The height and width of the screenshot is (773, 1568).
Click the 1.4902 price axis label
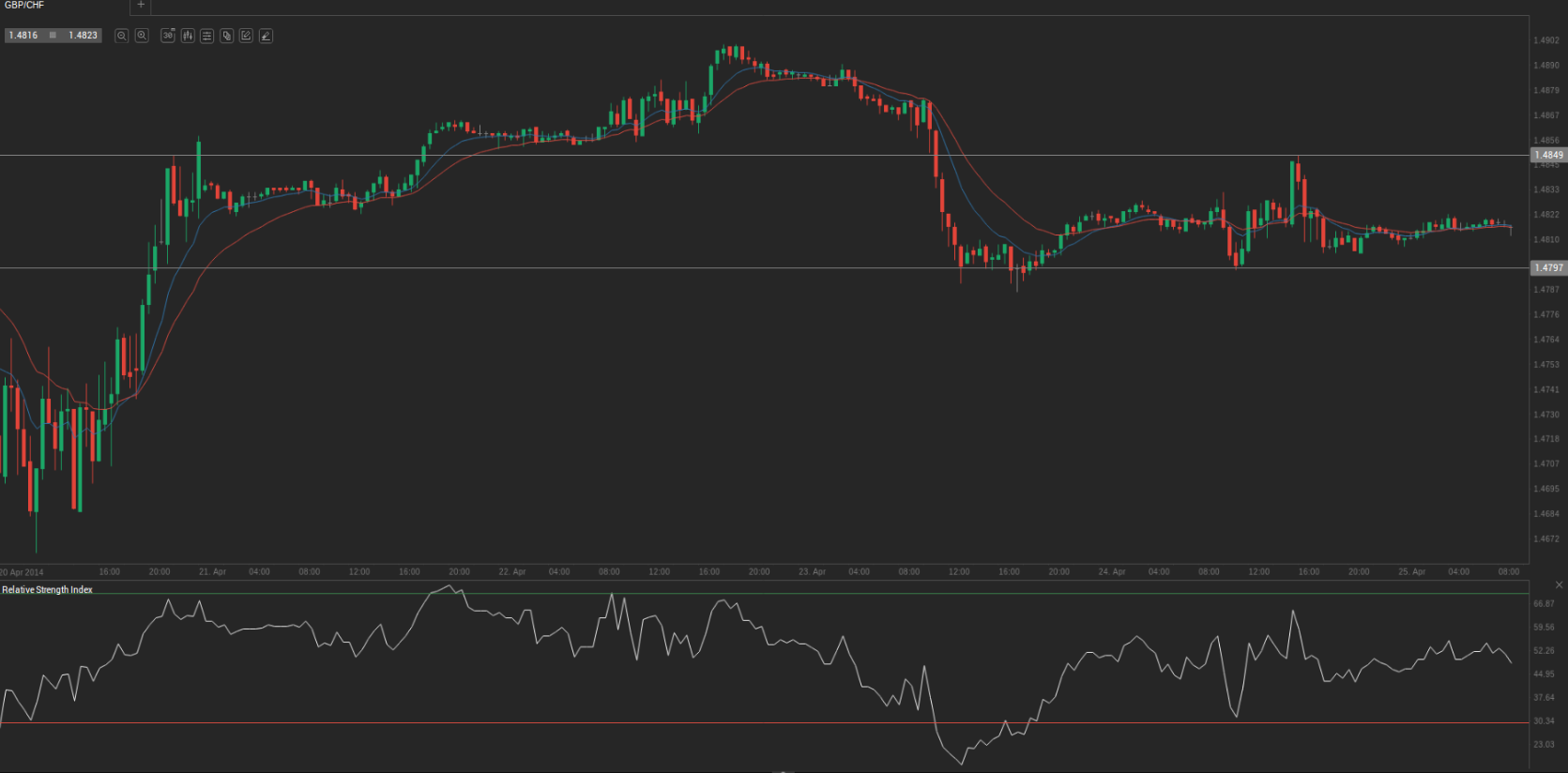1546,40
